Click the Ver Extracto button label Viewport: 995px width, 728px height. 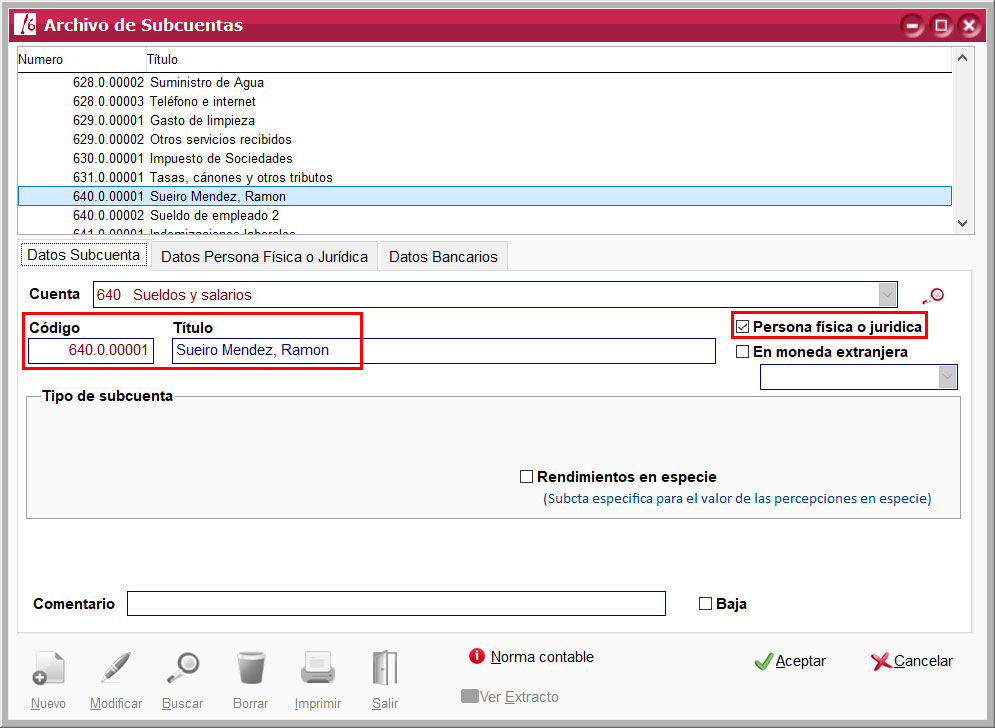click(x=519, y=697)
